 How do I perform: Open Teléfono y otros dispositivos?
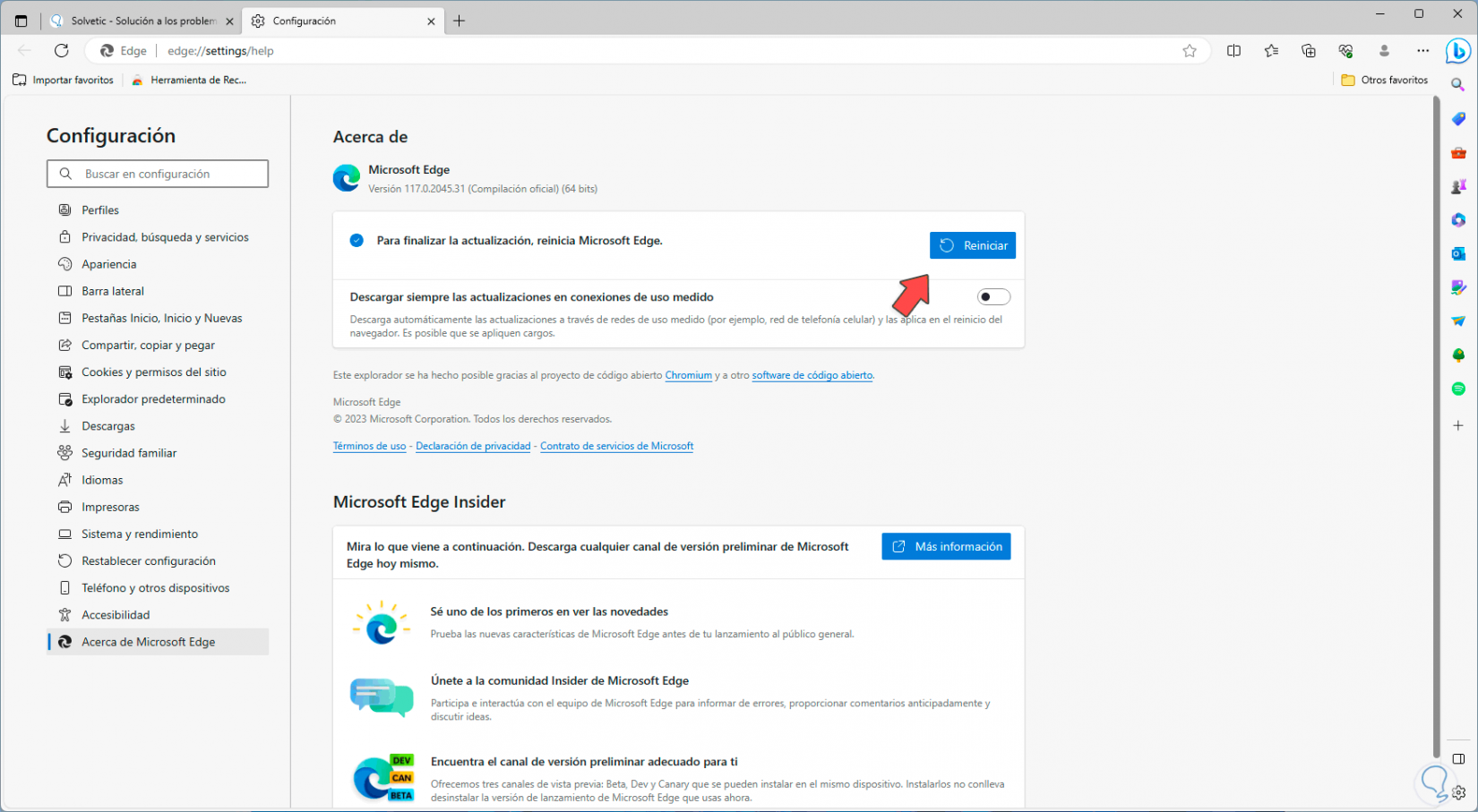158,588
